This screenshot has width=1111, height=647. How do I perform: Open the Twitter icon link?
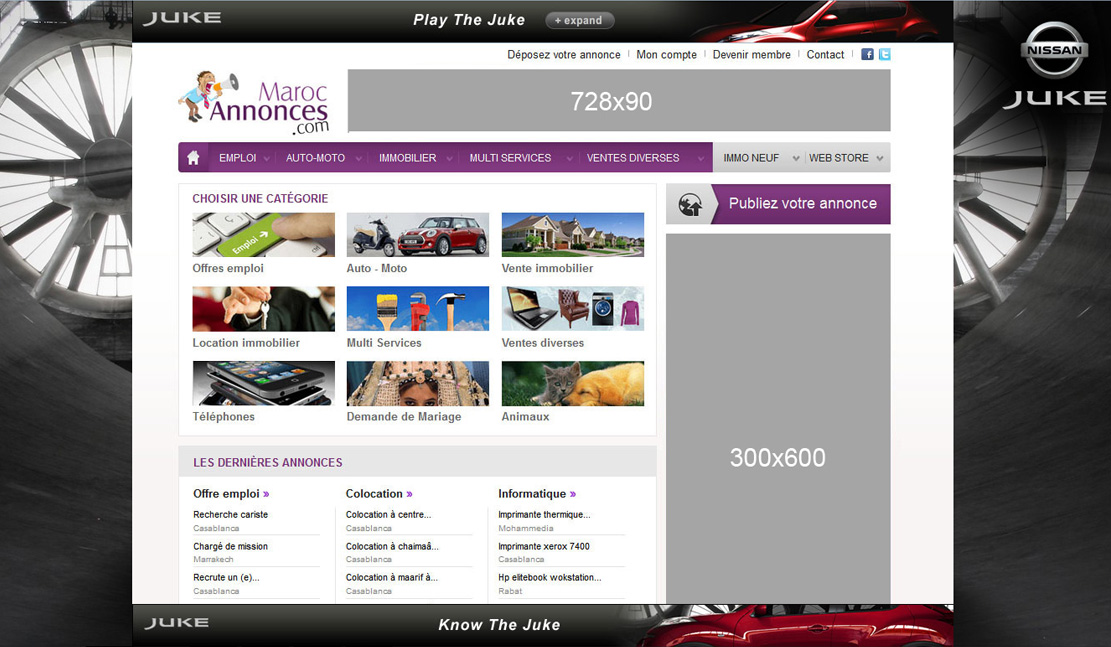click(884, 55)
